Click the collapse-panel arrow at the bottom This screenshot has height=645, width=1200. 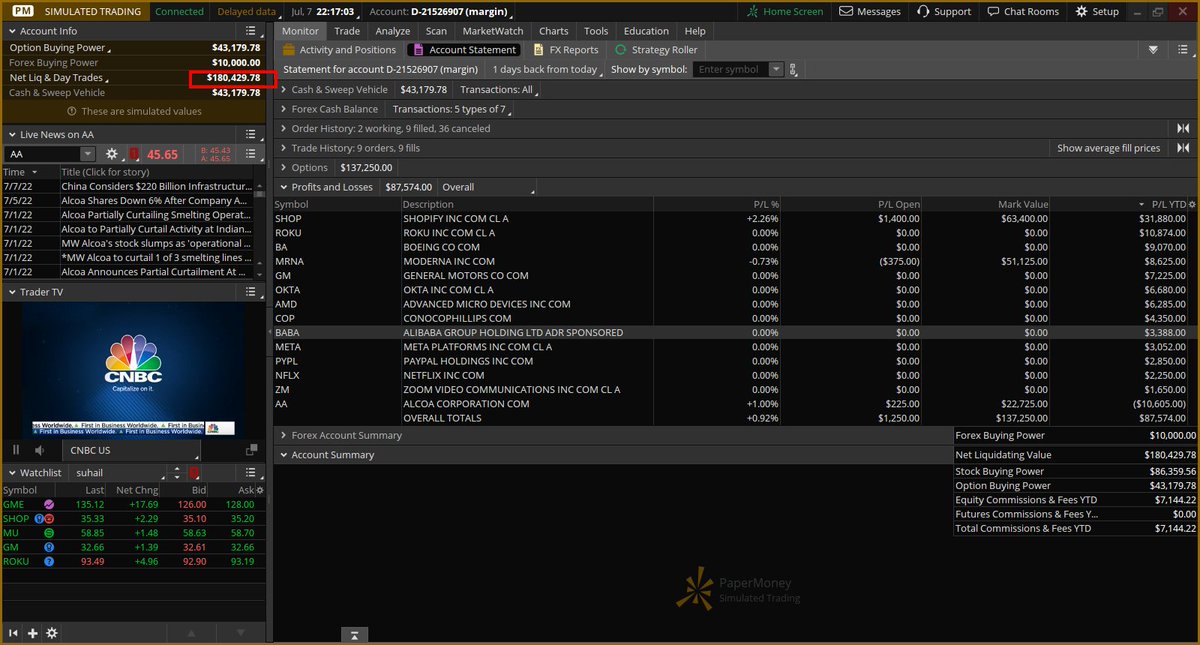[355, 635]
